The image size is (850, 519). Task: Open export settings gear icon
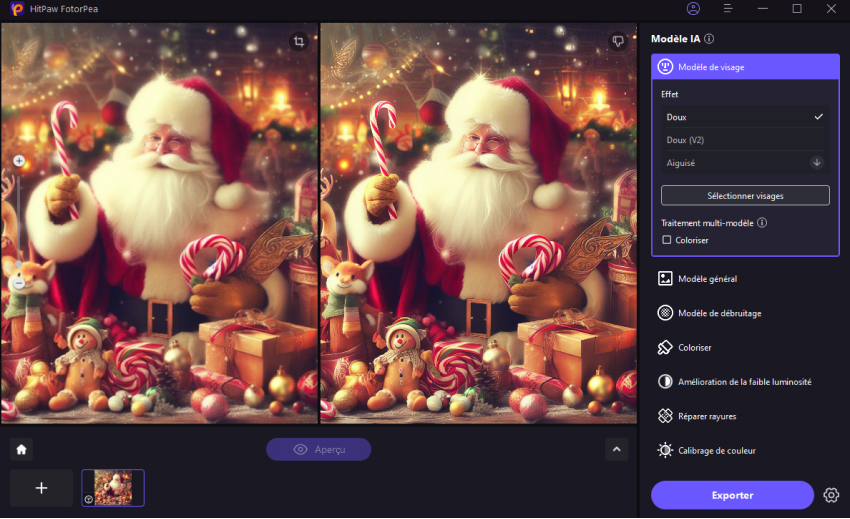pyautogui.click(x=831, y=495)
